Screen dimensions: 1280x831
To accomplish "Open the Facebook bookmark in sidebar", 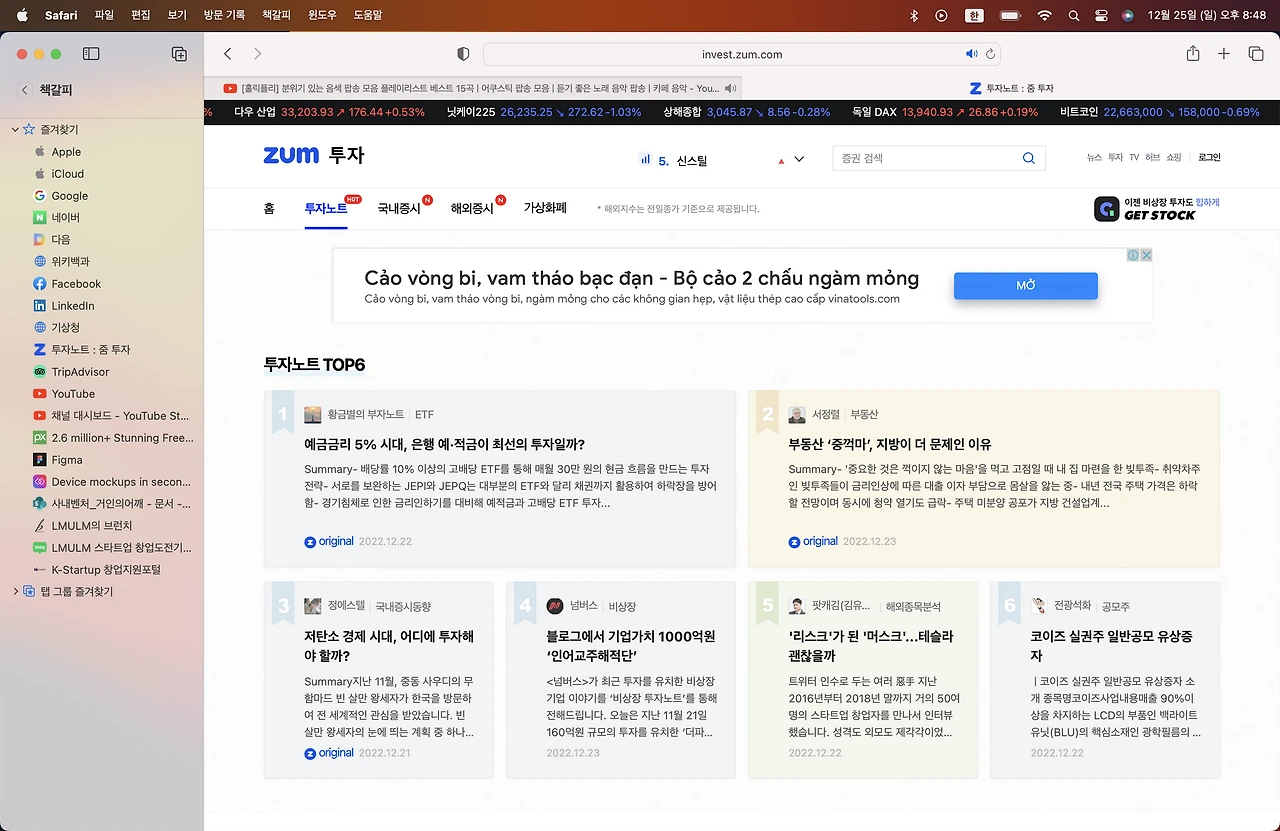I will [x=68, y=284].
